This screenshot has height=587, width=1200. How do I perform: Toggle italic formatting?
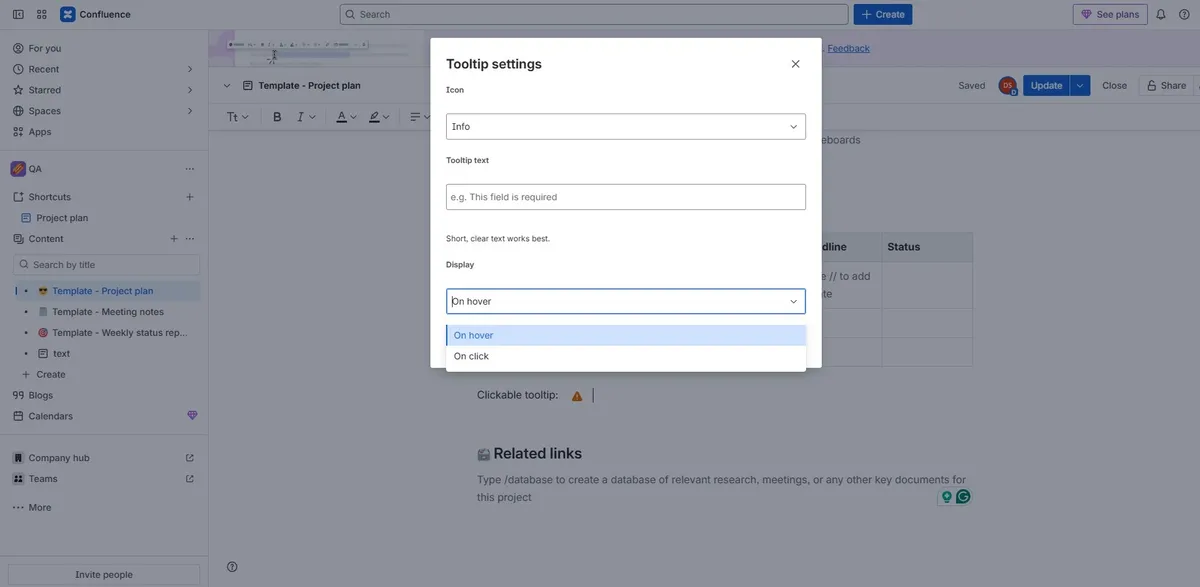pyautogui.click(x=300, y=117)
